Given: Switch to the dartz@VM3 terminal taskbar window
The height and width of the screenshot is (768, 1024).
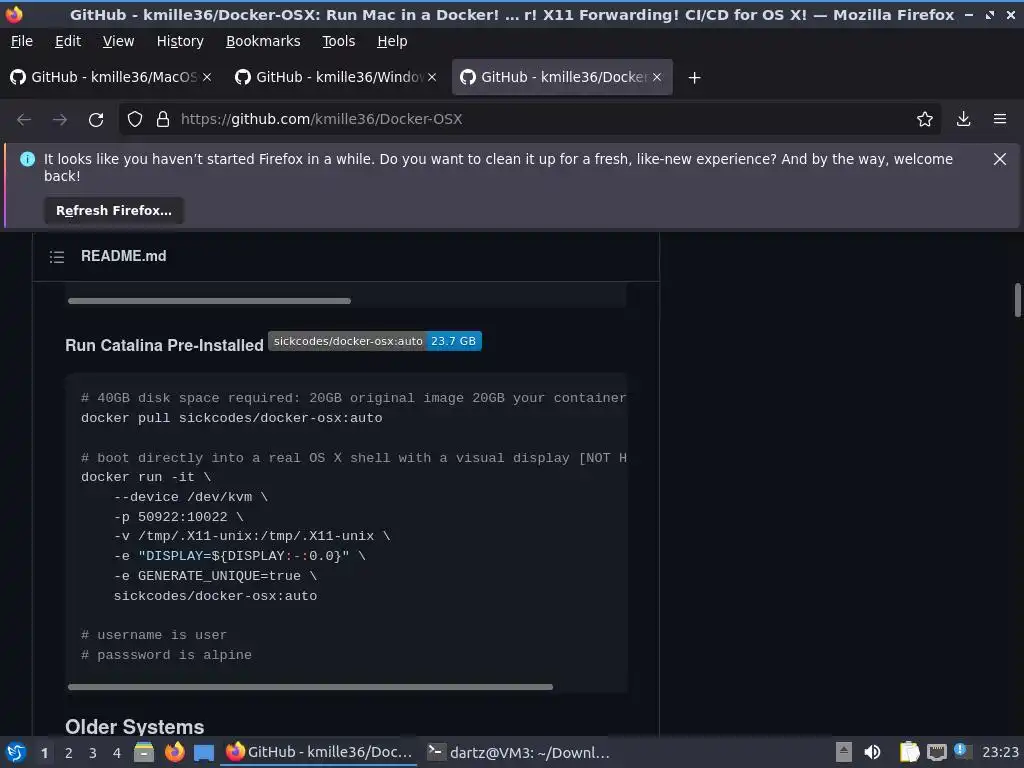Looking at the screenshot, I should click(x=519, y=753).
